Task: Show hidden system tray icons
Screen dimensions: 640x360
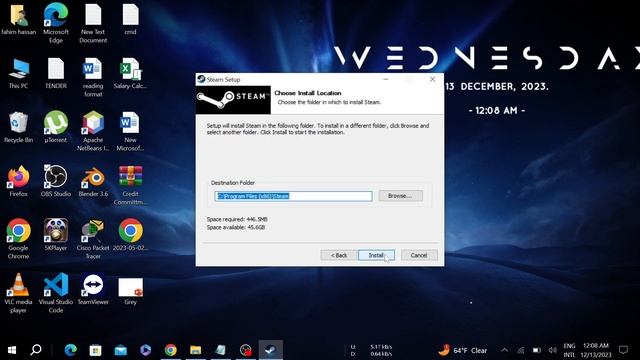Action: point(504,350)
